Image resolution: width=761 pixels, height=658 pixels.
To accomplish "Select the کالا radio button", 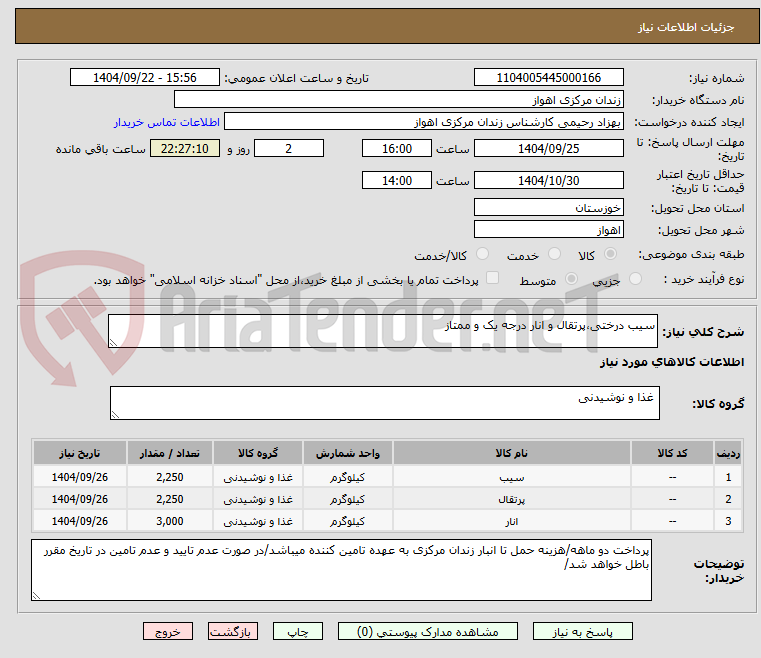I will [x=610, y=254].
